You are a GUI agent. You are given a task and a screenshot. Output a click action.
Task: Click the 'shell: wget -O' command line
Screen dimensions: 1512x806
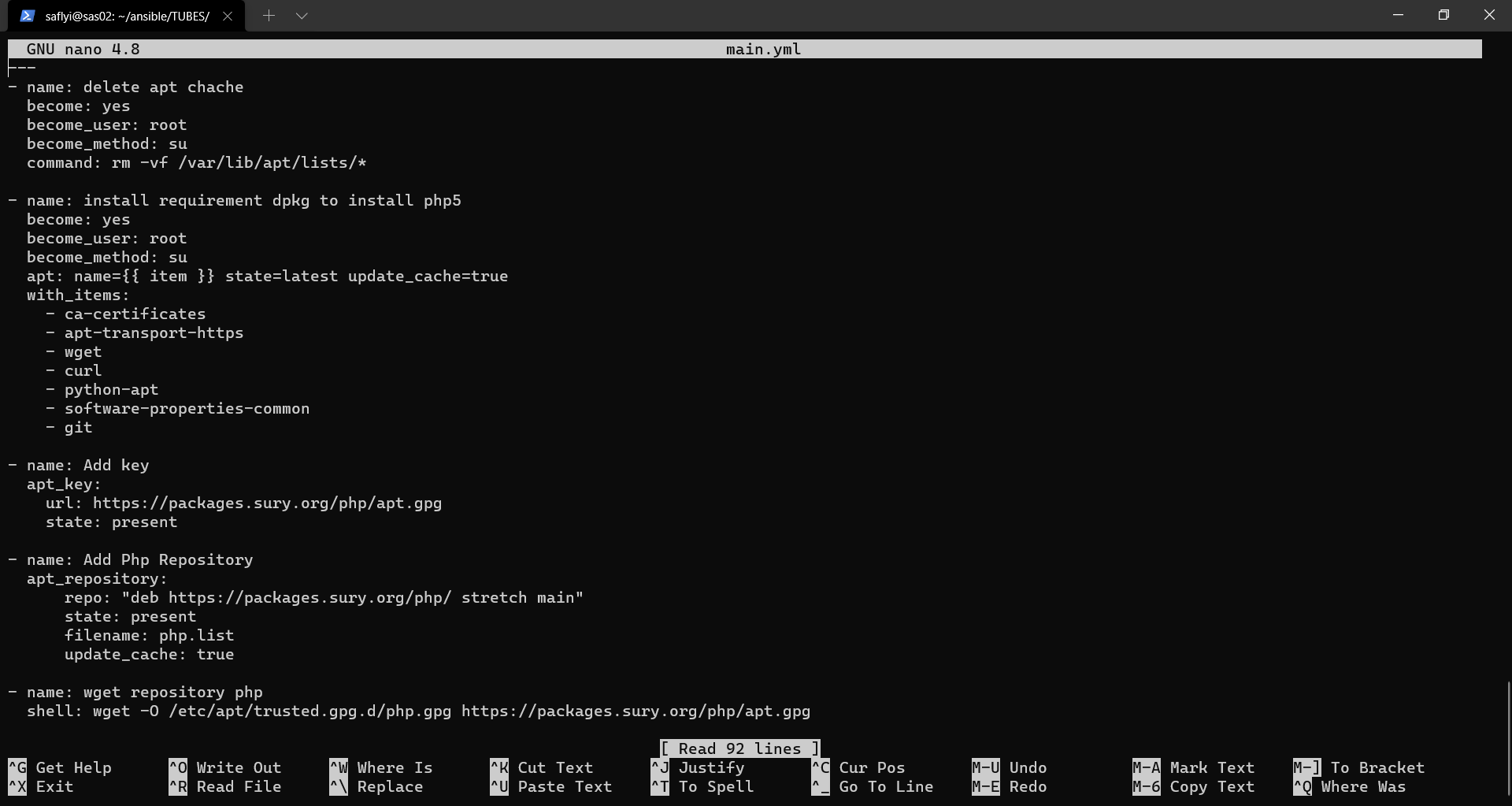point(419,711)
